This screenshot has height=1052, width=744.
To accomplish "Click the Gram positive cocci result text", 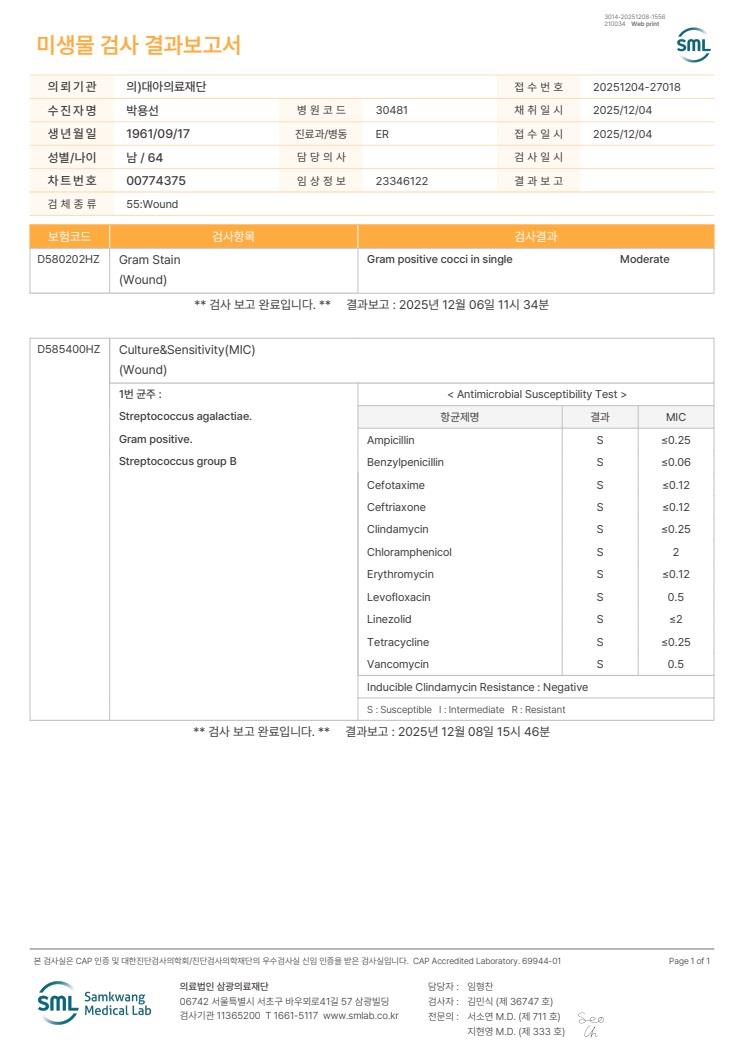I will 439,259.
